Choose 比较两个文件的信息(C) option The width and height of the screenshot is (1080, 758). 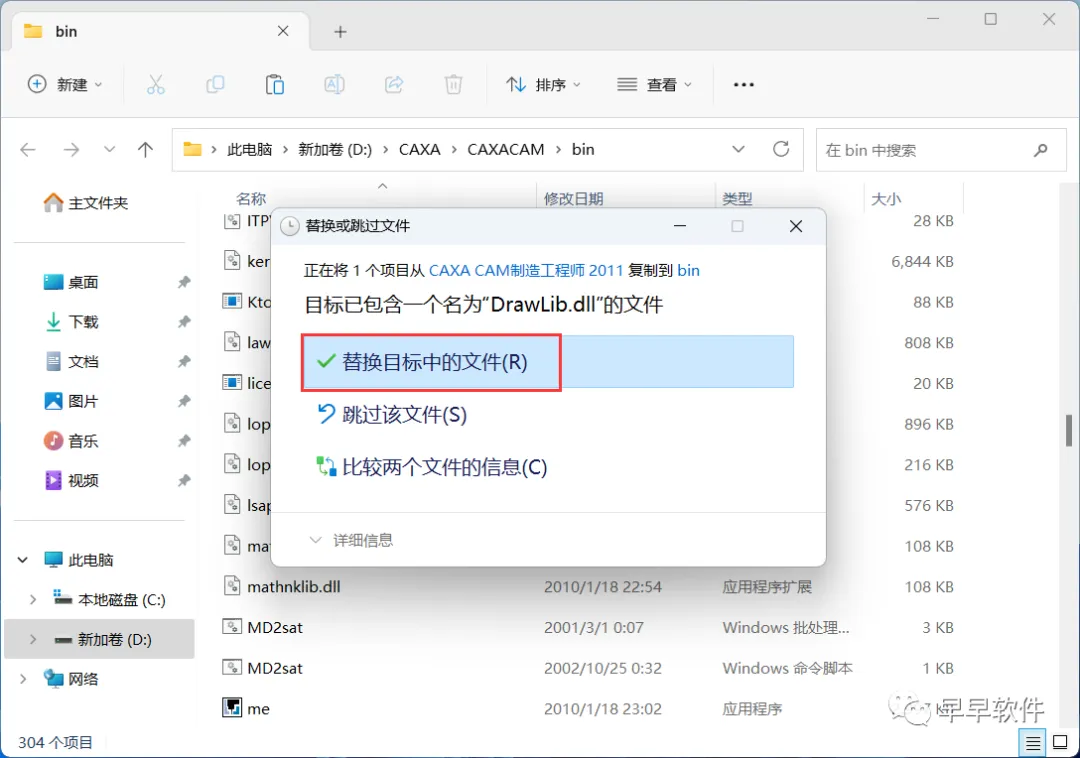tap(431, 467)
